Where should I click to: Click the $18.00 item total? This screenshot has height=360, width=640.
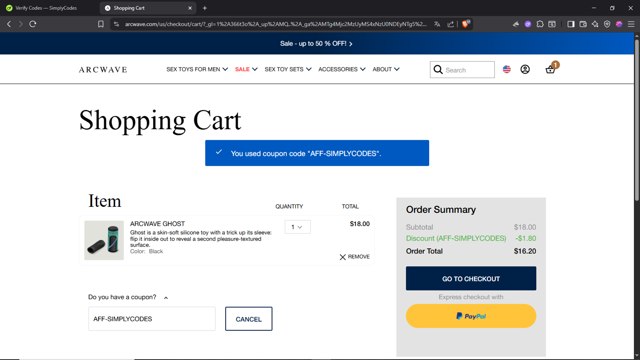click(360, 224)
